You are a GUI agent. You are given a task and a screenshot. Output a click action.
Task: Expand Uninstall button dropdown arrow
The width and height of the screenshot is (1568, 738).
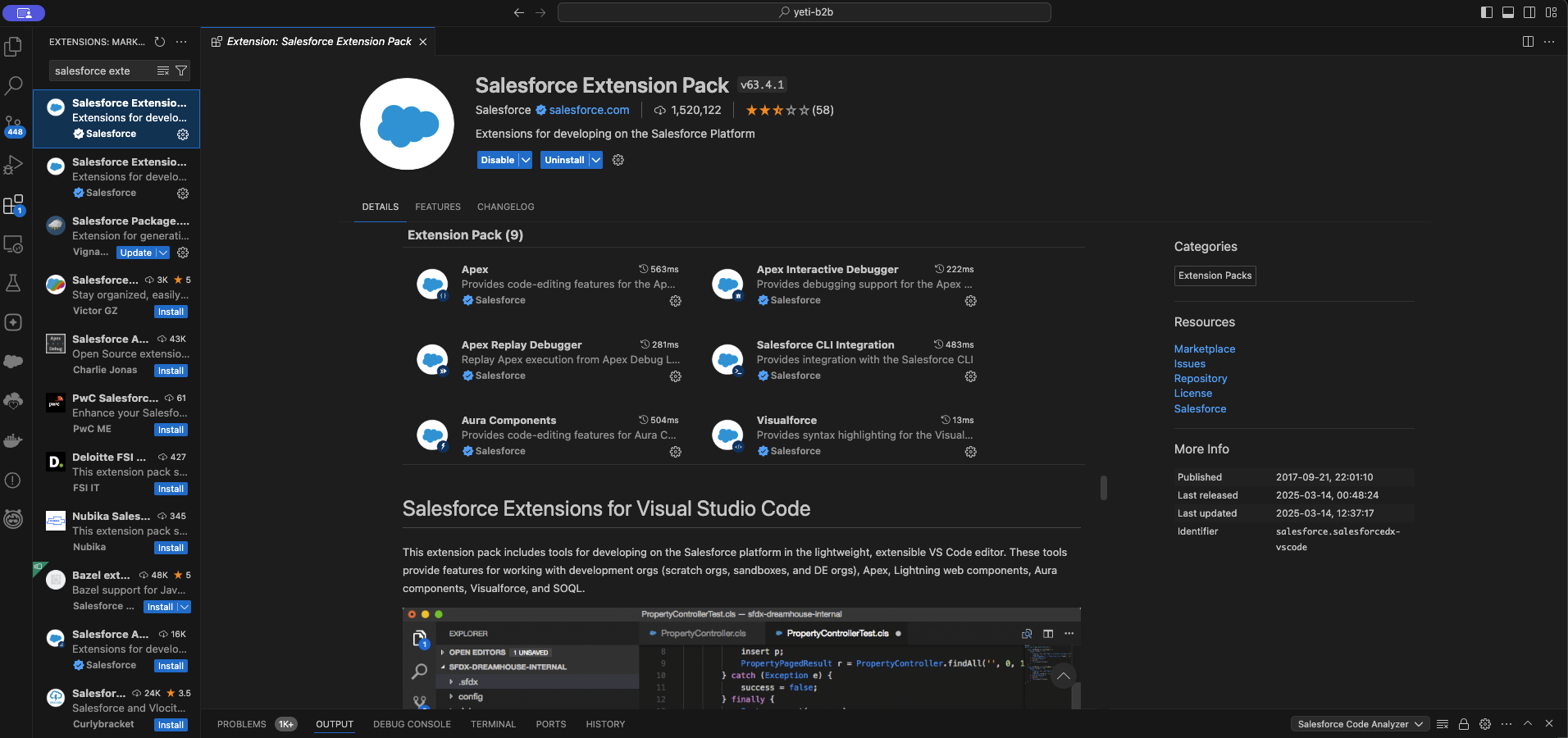(x=596, y=160)
